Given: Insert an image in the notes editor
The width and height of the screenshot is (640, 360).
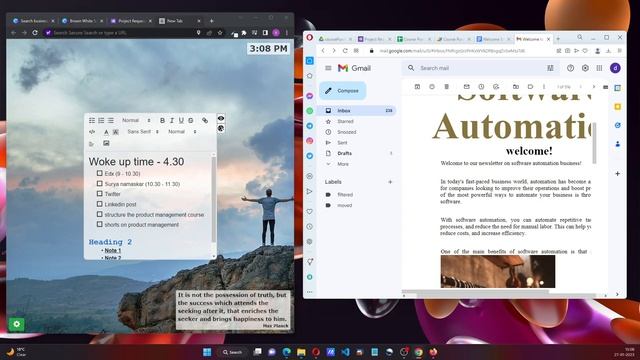Looking at the screenshot, I should pos(106,143).
